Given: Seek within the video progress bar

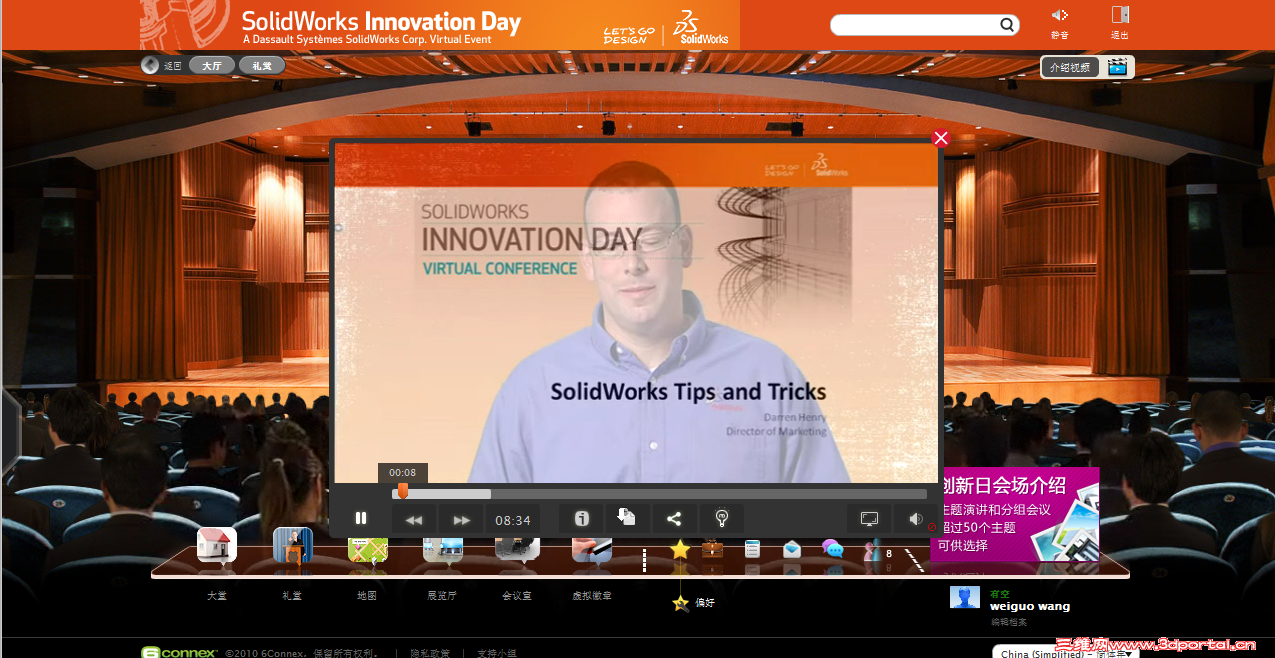Looking at the screenshot, I should (x=659, y=494).
